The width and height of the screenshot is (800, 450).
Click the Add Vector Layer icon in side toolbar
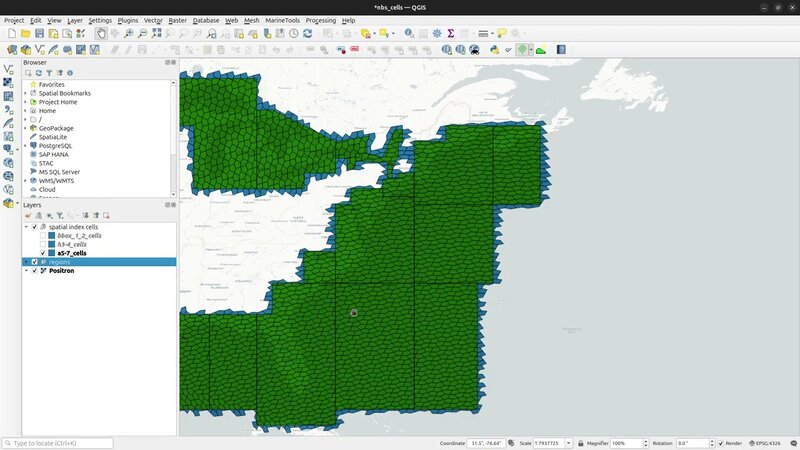tap(8, 69)
